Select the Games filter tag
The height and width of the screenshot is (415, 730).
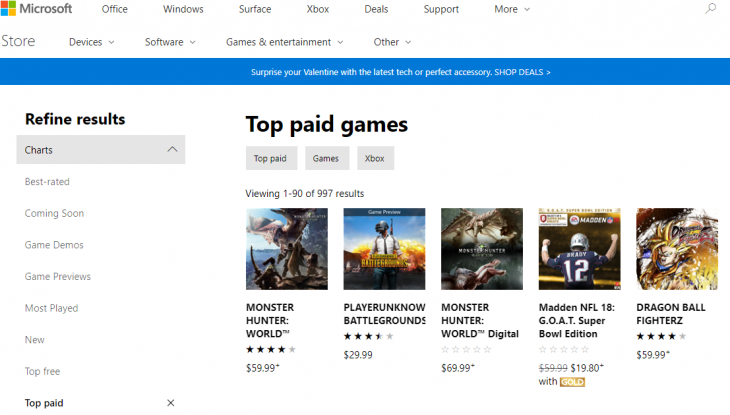tap(327, 158)
